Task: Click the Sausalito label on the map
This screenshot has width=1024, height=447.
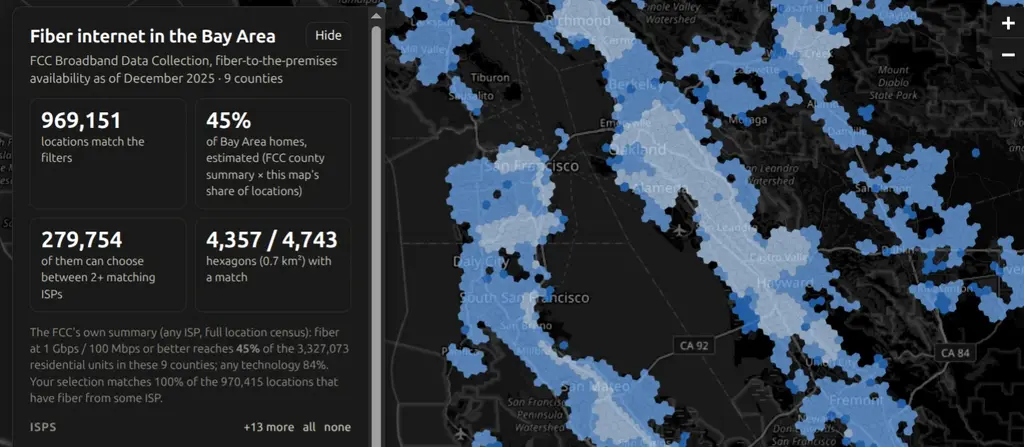Action: [x=470, y=95]
